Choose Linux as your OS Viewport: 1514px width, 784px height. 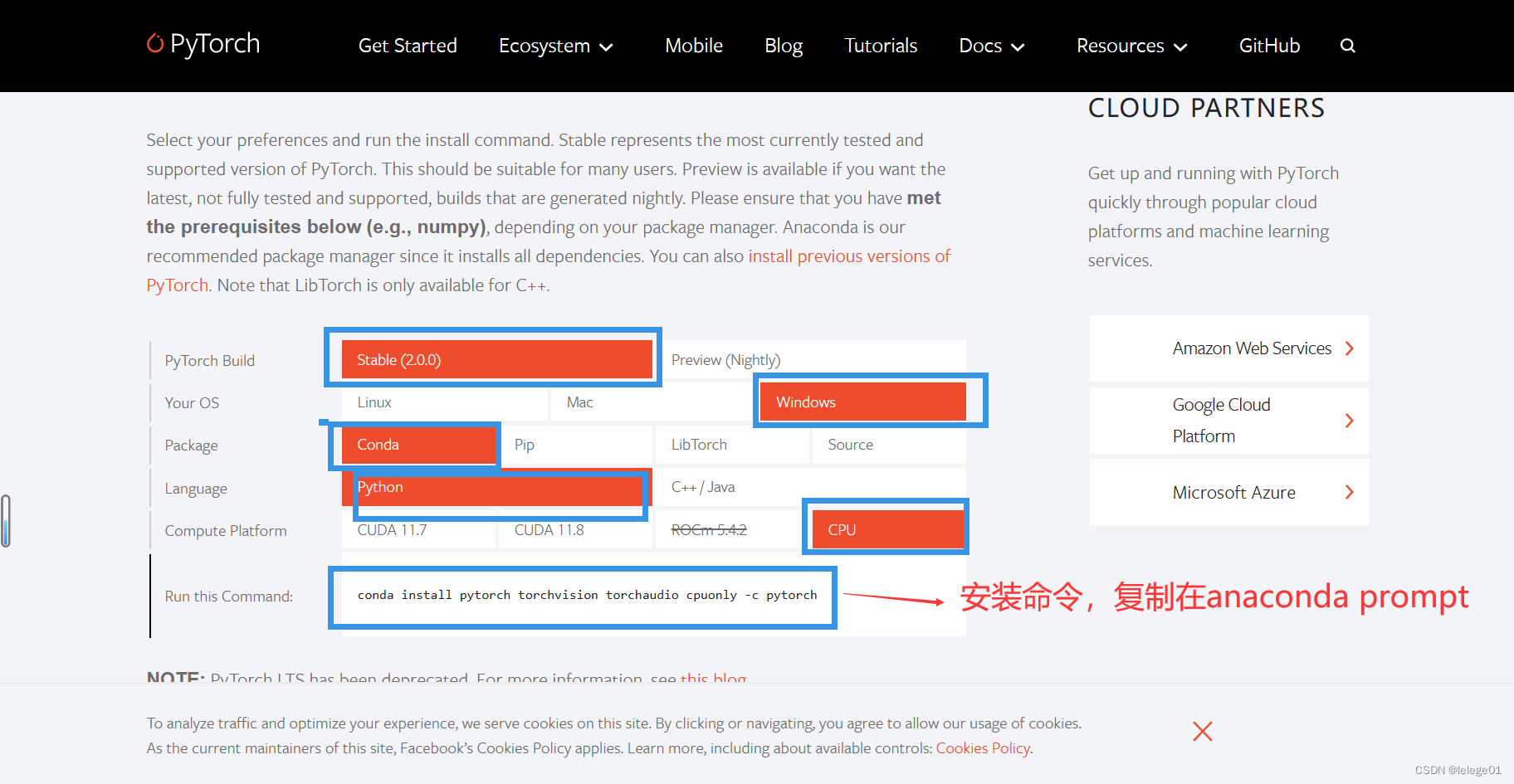coord(444,402)
